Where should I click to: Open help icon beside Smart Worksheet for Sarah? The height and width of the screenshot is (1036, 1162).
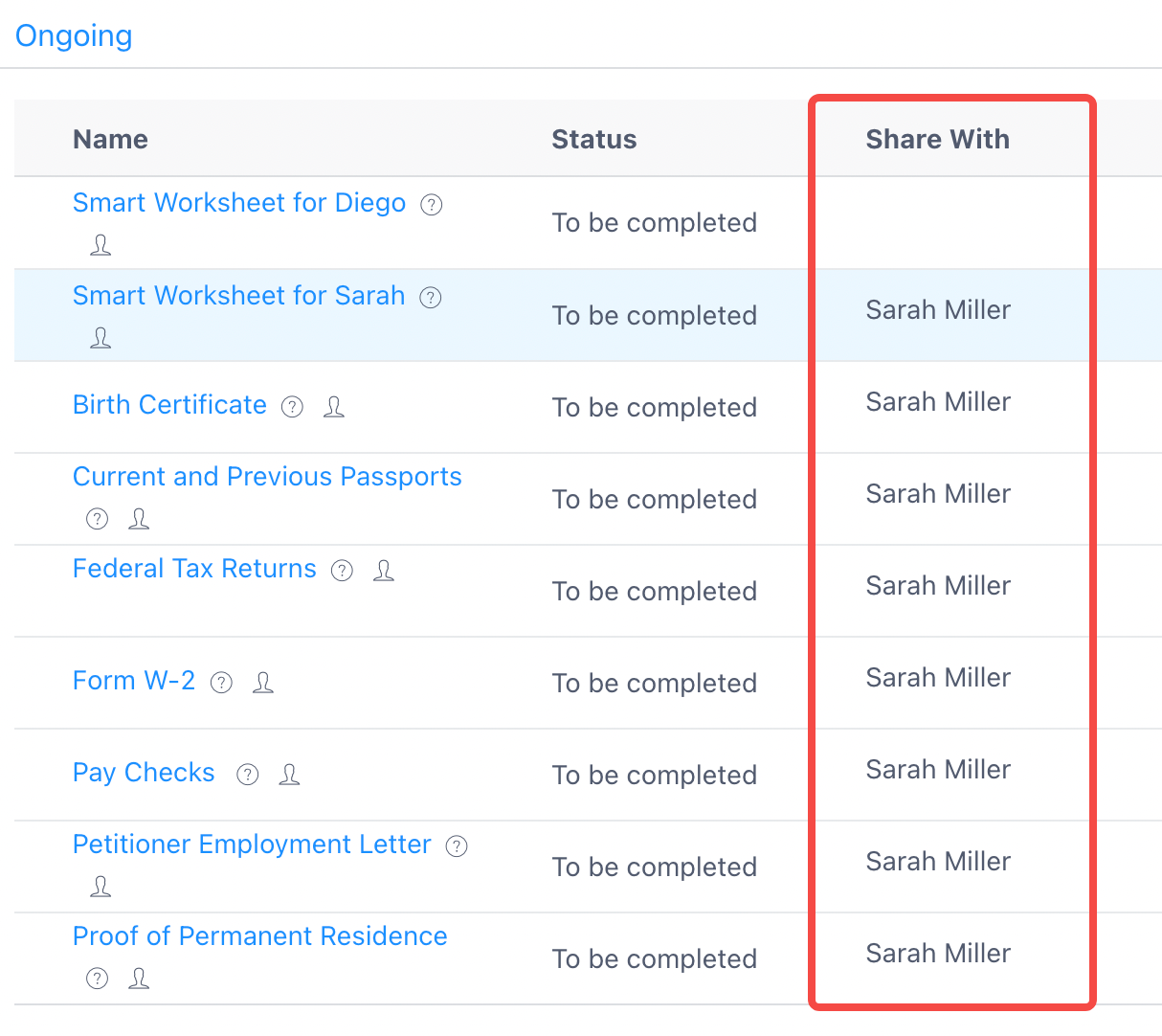click(431, 298)
